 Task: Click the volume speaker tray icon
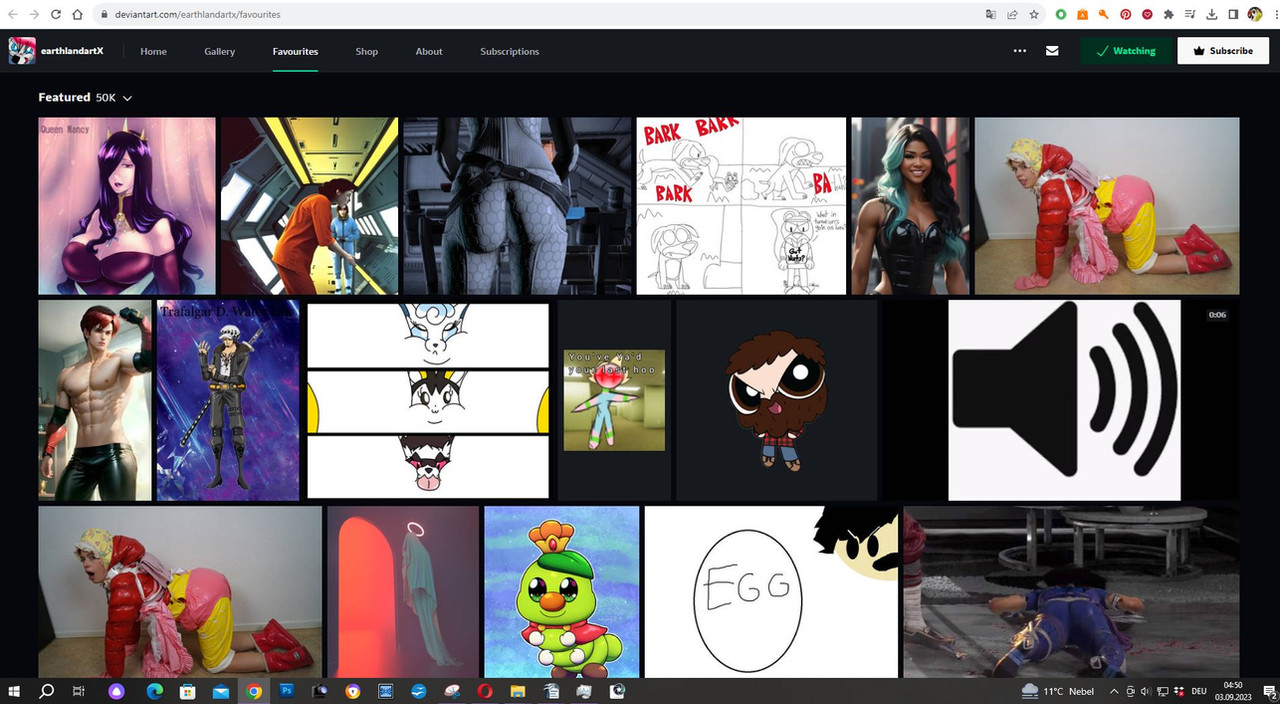click(x=1146, y=691)
